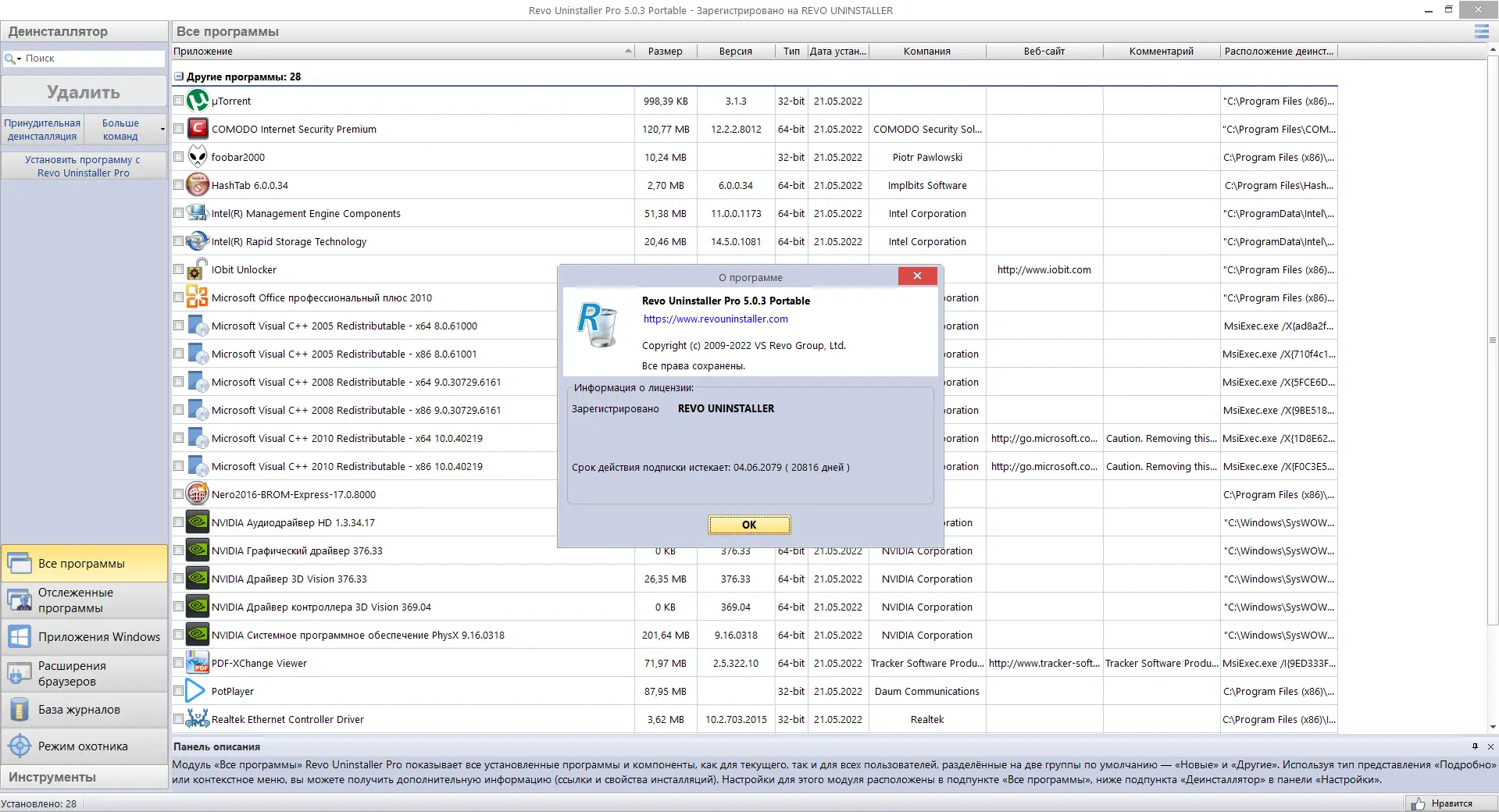The height and width of the screenshot is (812, 1499).
Task: Click the Visual C++ 2005 x64 8.0.61000 icon
Action: pos(198,326)
